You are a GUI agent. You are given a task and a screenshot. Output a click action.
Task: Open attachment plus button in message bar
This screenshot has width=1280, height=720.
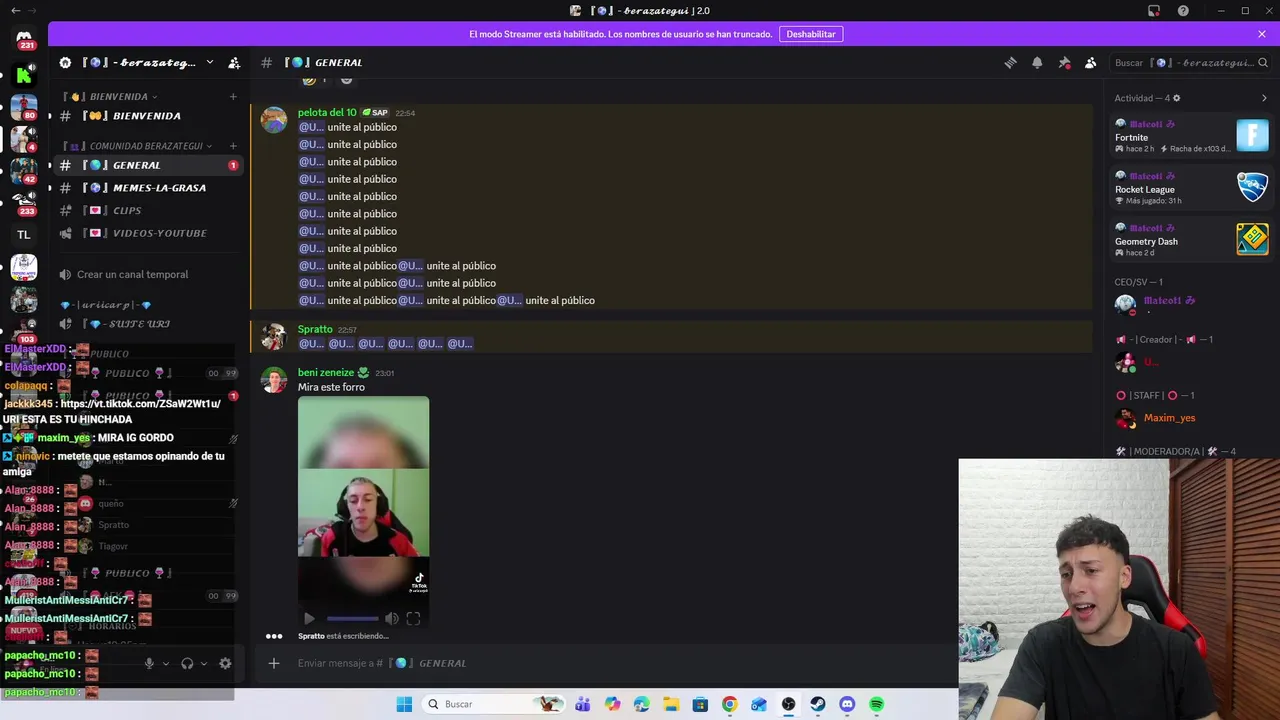click(x=273, y=663)
